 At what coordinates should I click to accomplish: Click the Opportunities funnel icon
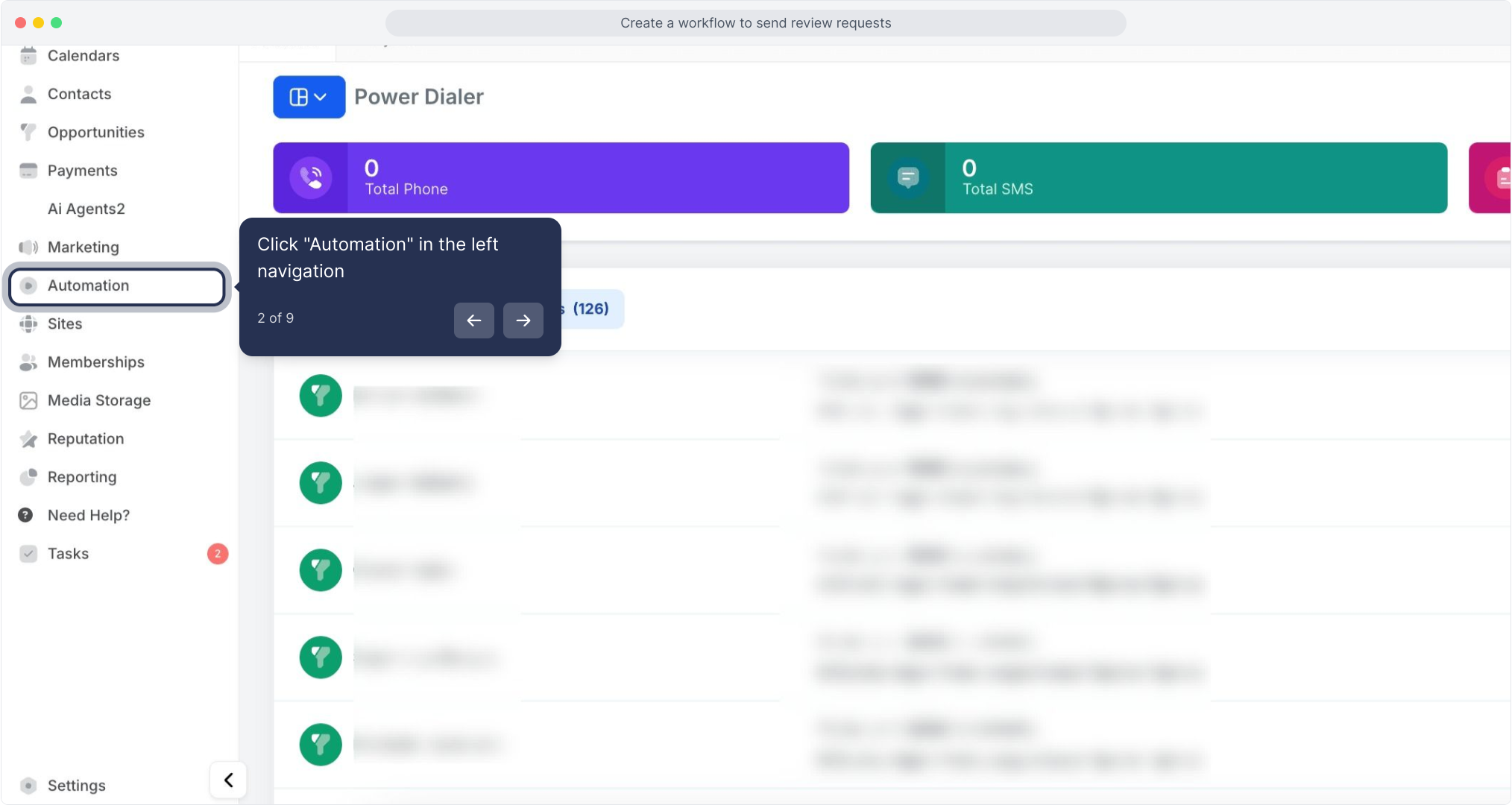tap(28, 132)
